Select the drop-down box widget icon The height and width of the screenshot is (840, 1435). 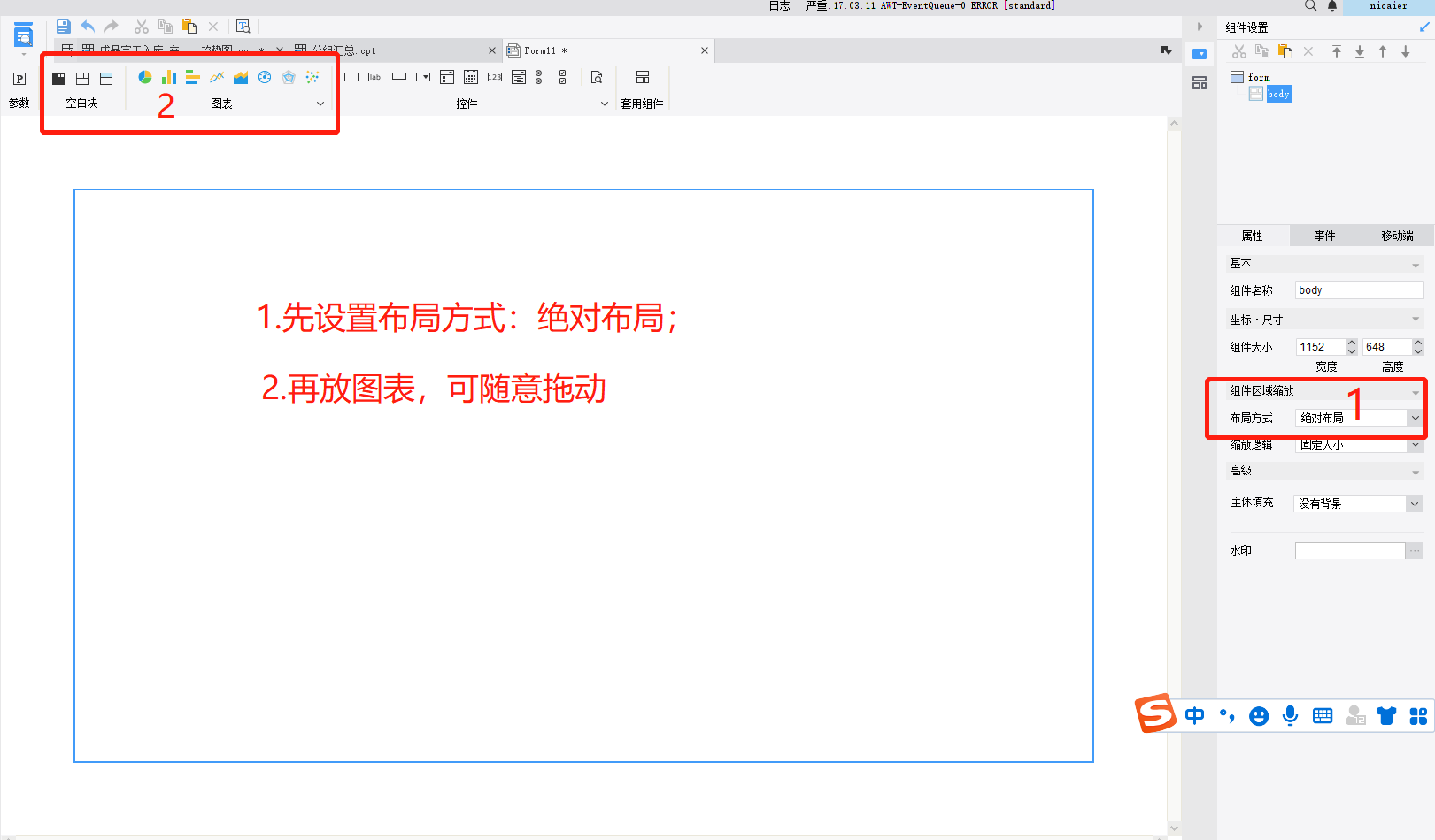pos(423,77)
